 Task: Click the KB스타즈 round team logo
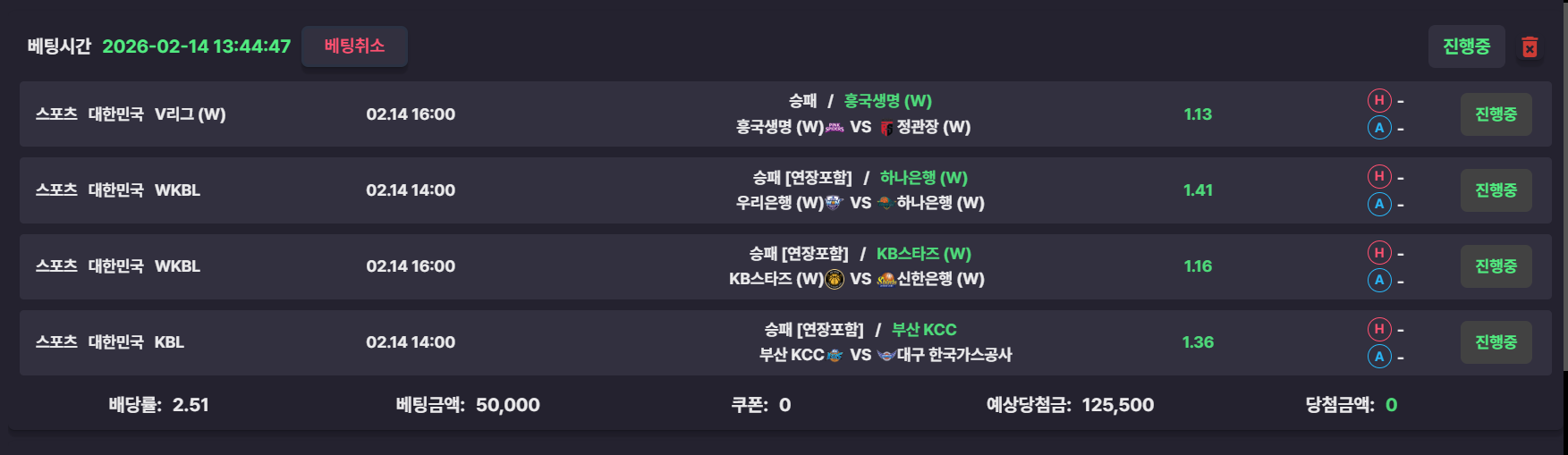click(x=835, y=279)
